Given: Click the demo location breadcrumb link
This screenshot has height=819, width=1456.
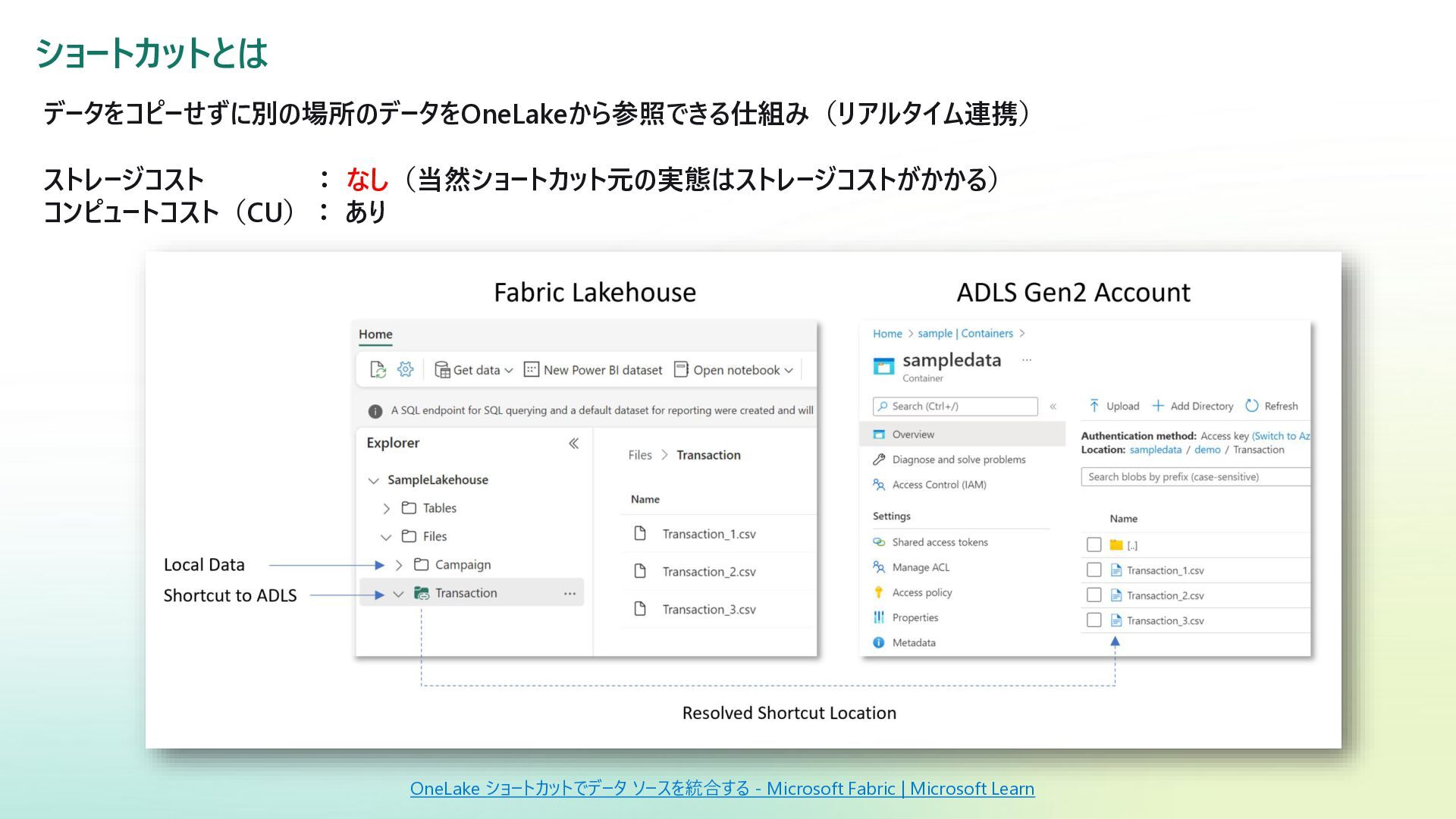Looking at the screenshot, I should pos(1207,450).
